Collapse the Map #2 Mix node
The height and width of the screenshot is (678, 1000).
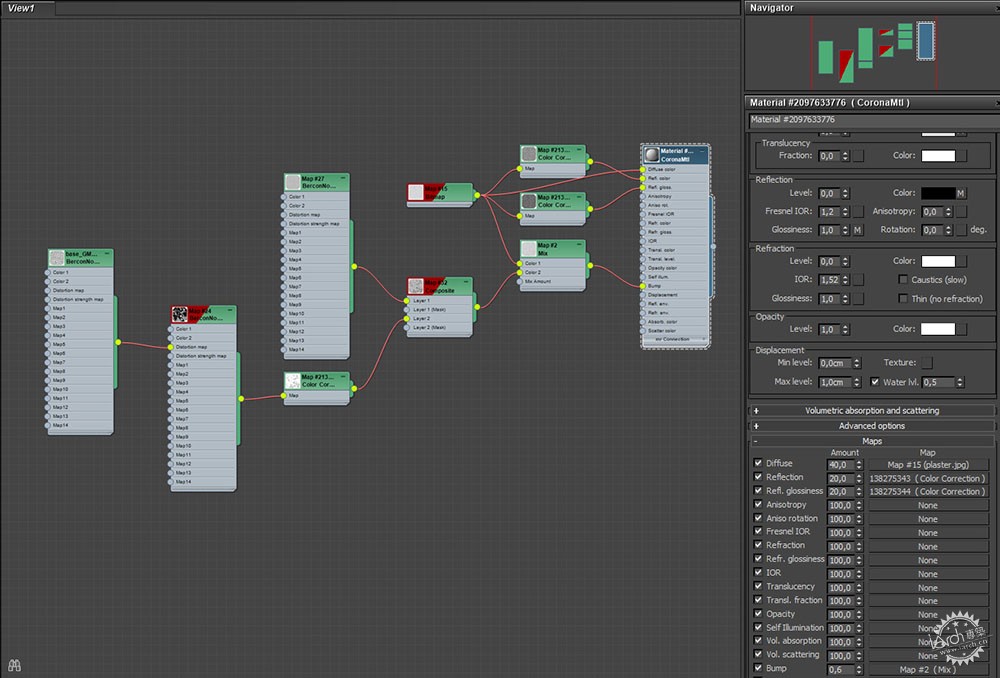pos(579,244)
